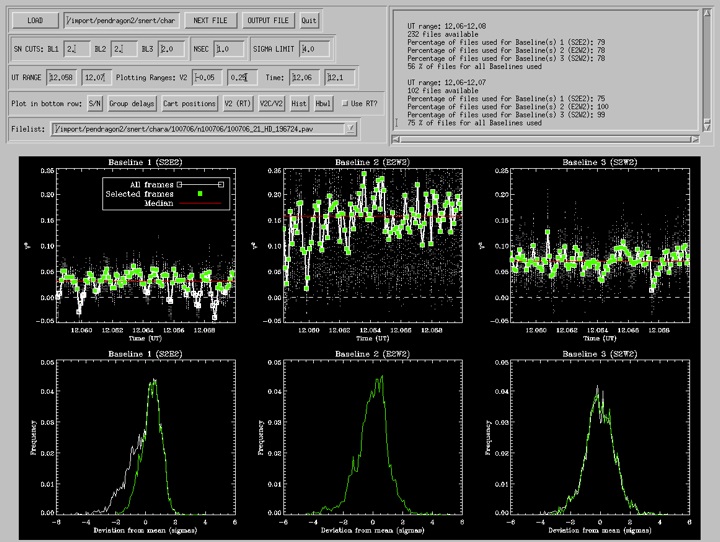Image resolution: width=720 pixels, height=542 pixels.
Task: Click the "232 files available" log line
Action: [443, 34]
